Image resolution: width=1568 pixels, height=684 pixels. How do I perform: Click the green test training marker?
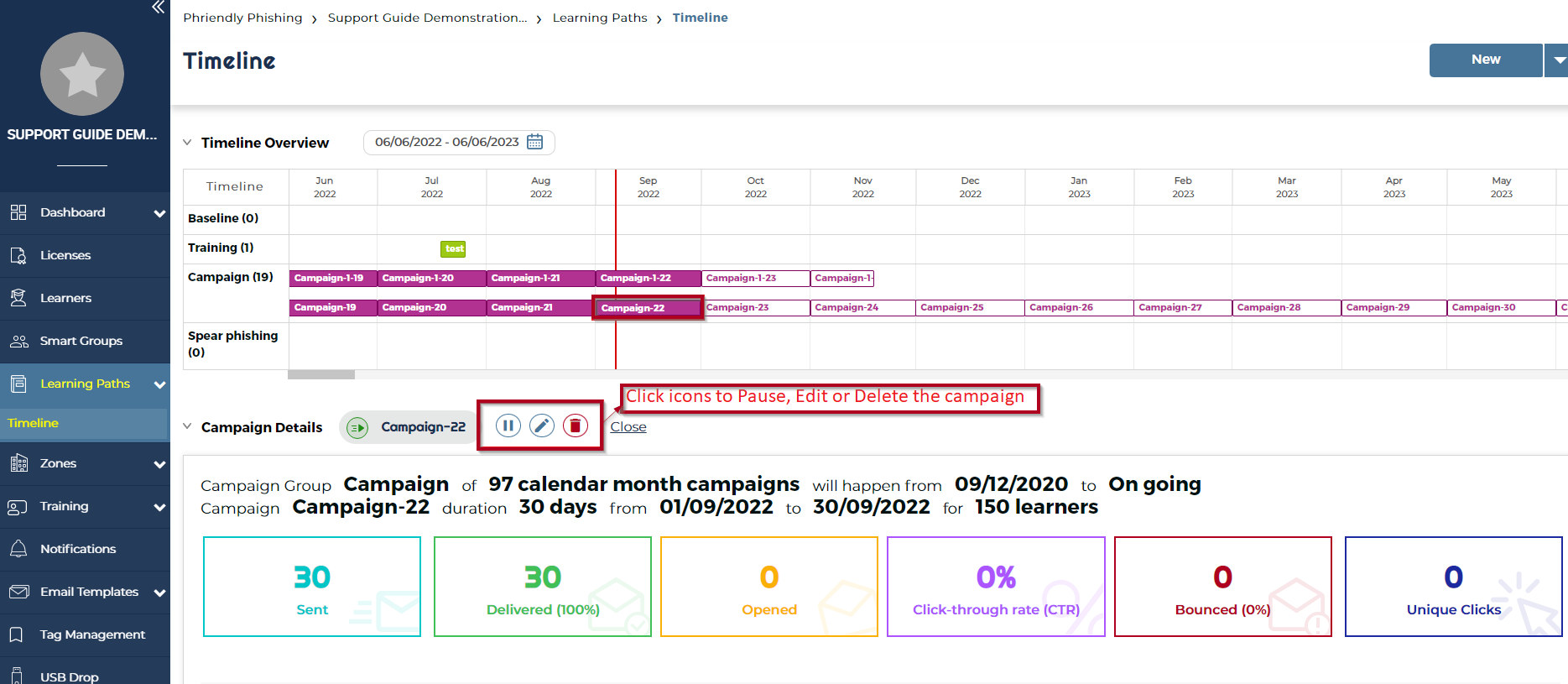(453, 248)
